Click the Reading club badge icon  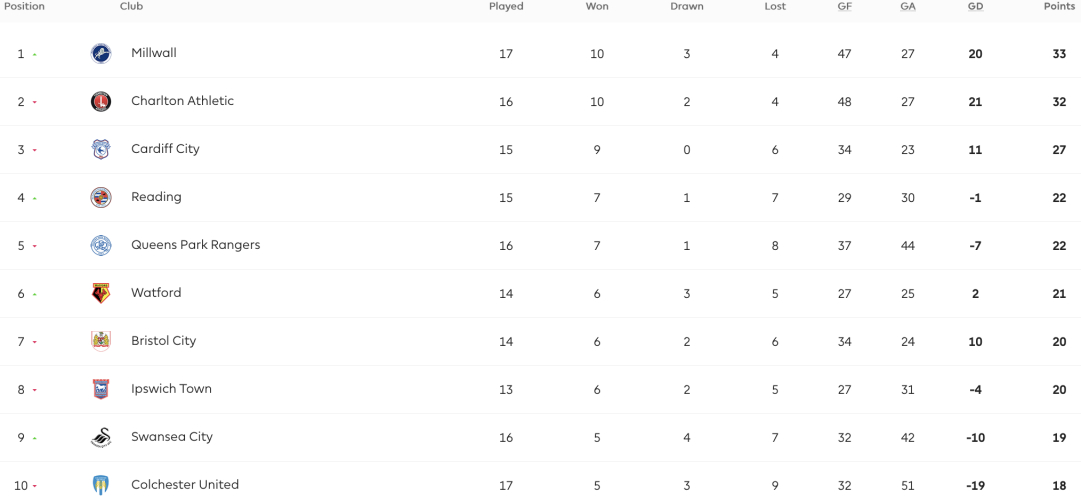101,197
